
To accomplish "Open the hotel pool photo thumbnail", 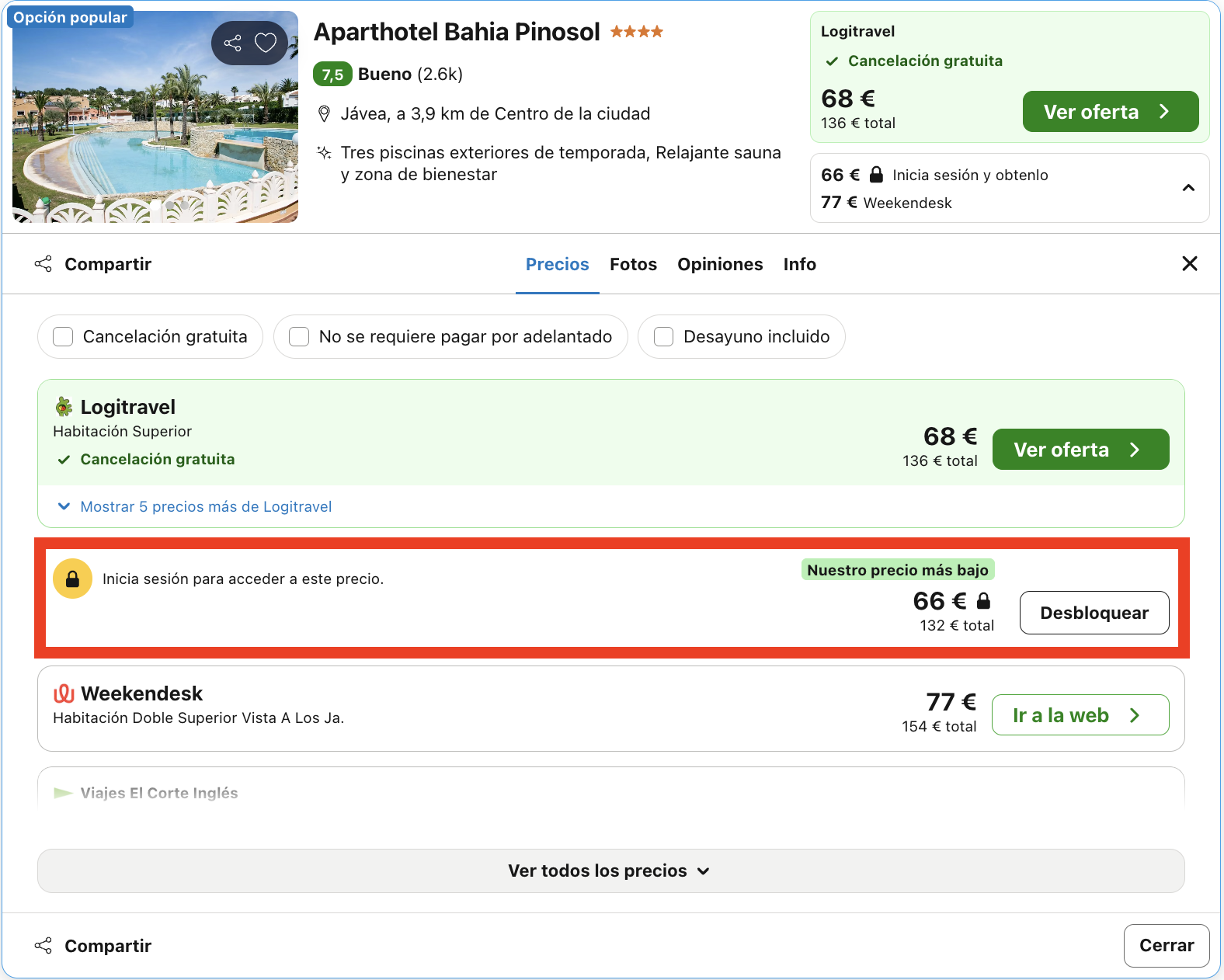I will [x=155, y=117].
